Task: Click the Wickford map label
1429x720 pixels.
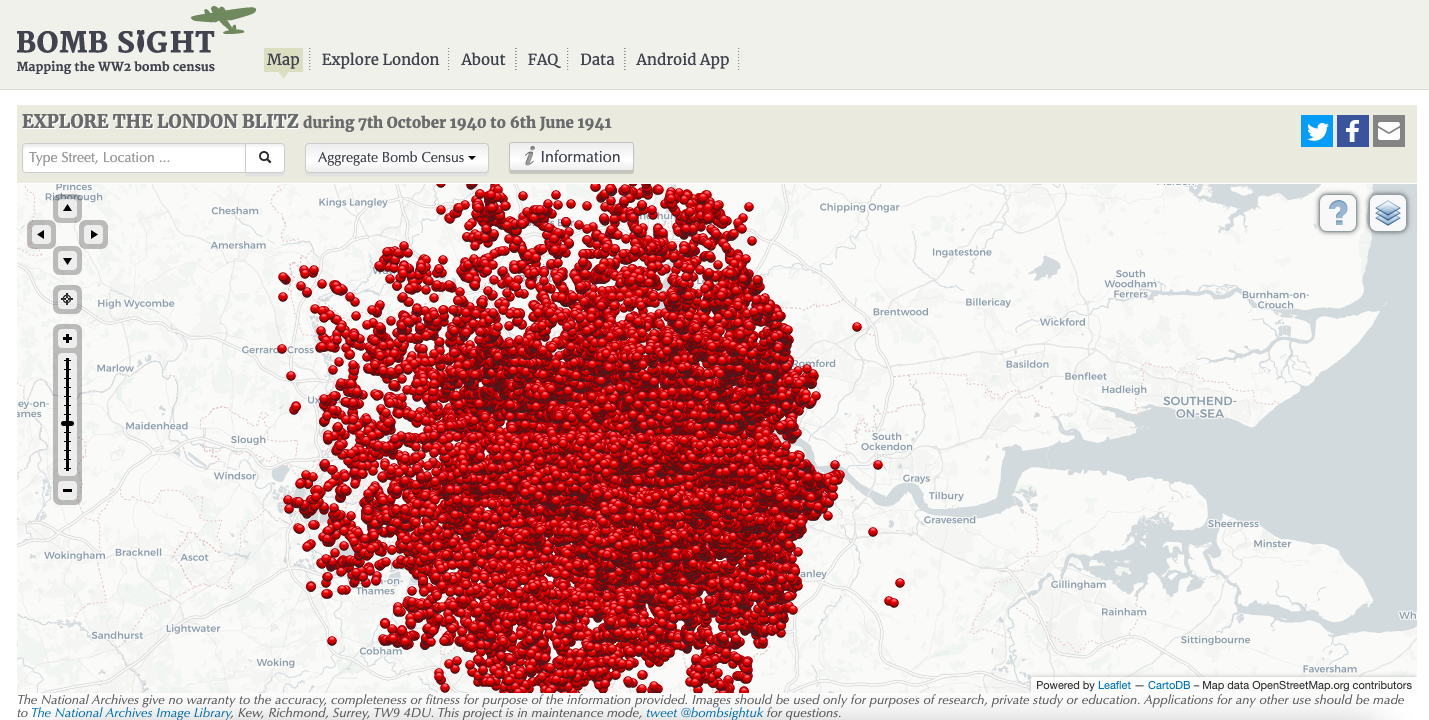Action: pyautogui.click(x=1062, y=322)
